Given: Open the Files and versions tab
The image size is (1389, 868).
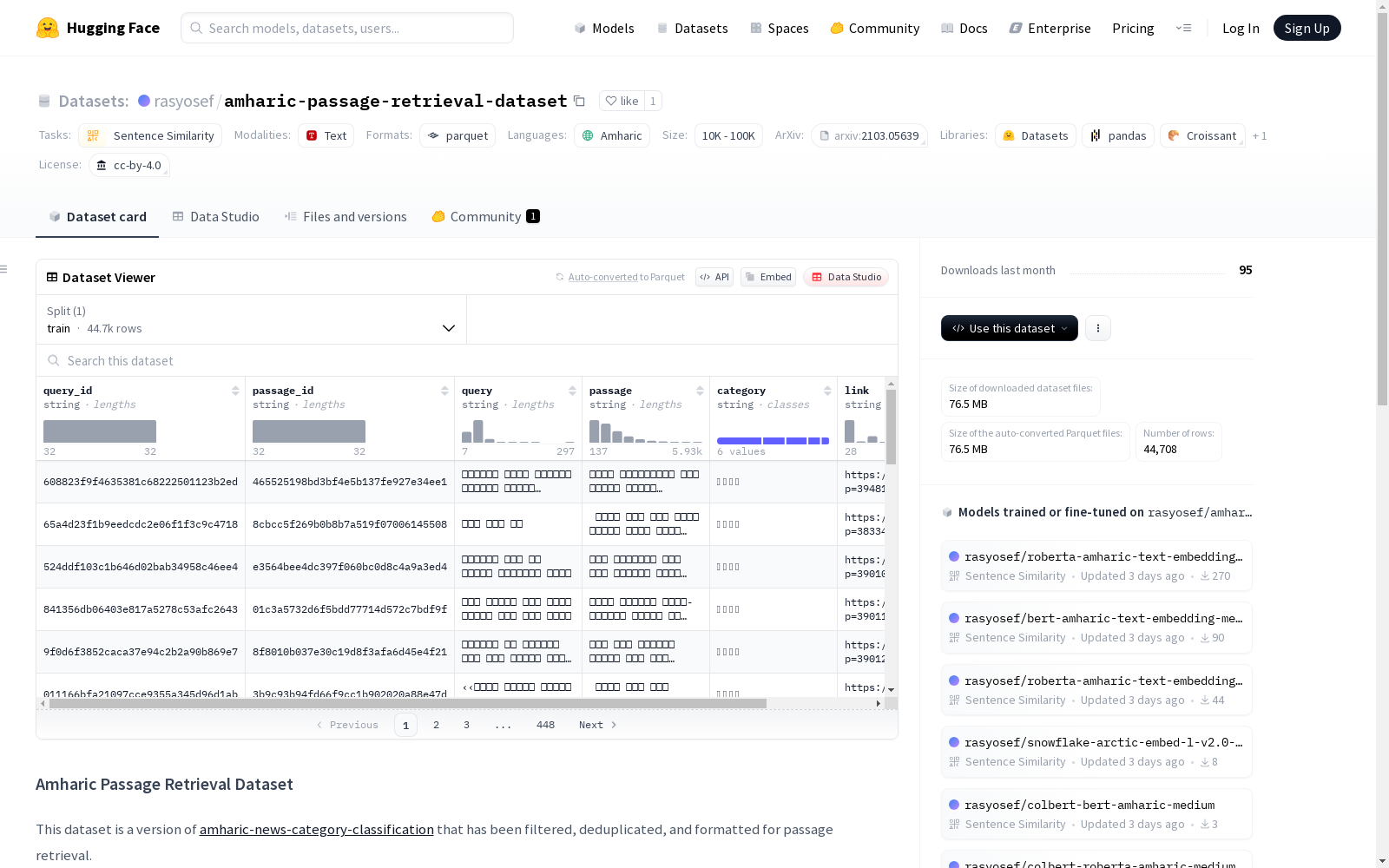Looking at the screenshot, I should point(346,217).
